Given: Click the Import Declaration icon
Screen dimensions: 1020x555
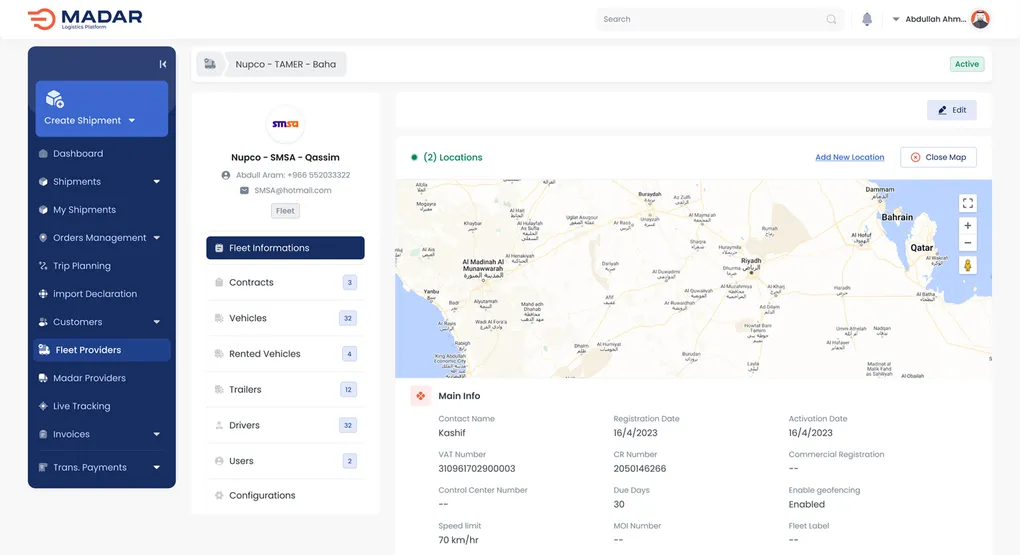Looking at the screenshot, I should [43, 293].
